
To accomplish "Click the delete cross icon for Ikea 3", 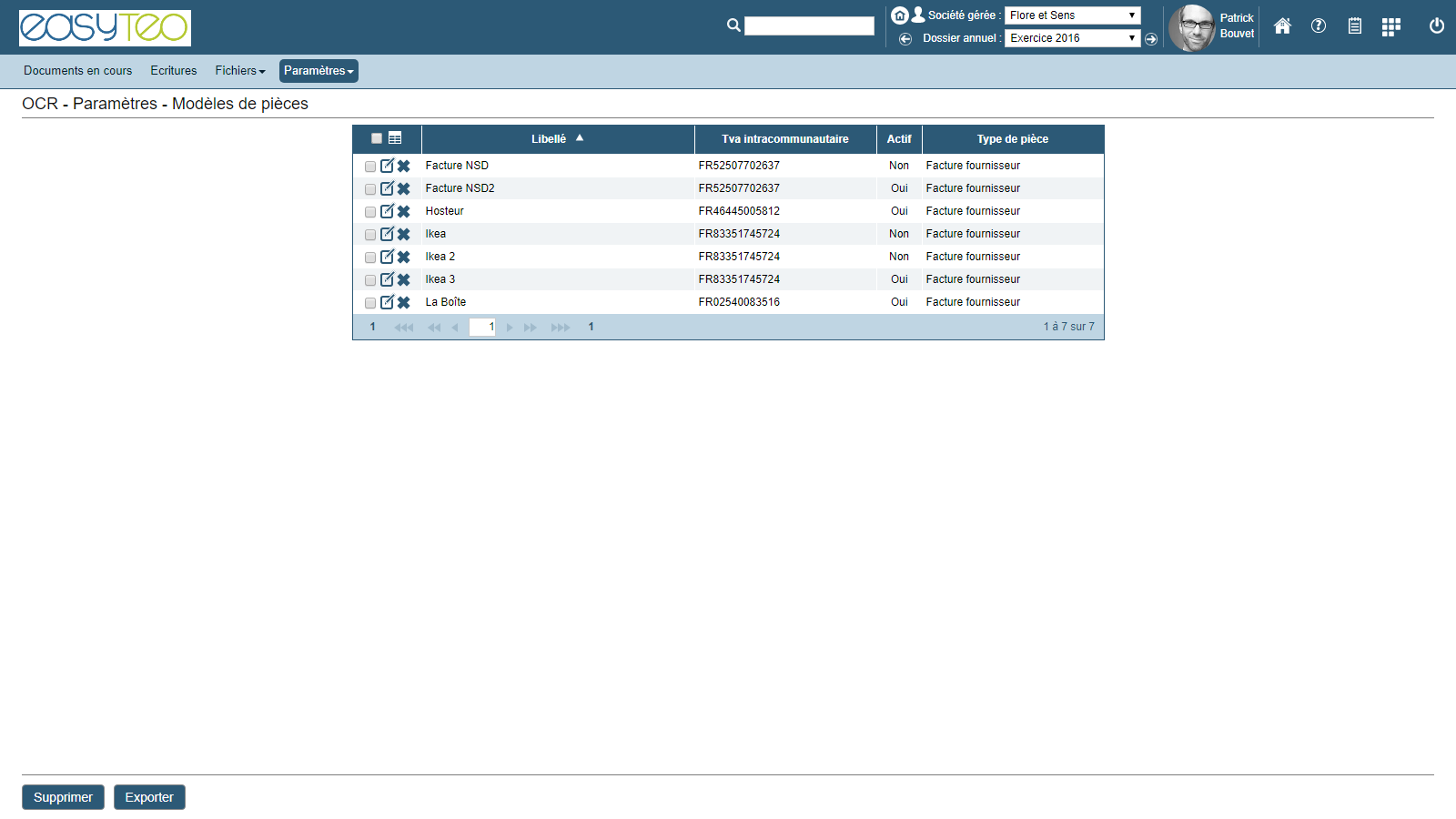I will [404, 279].
